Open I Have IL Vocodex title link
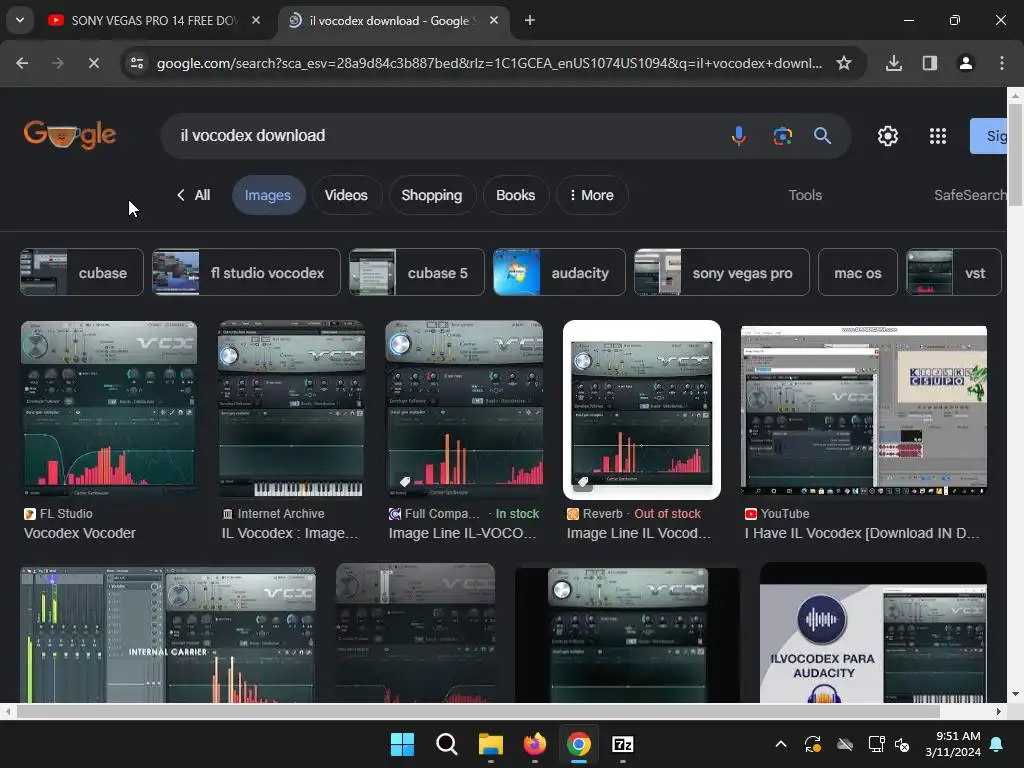1024x768 pixels. click(862, 533)
